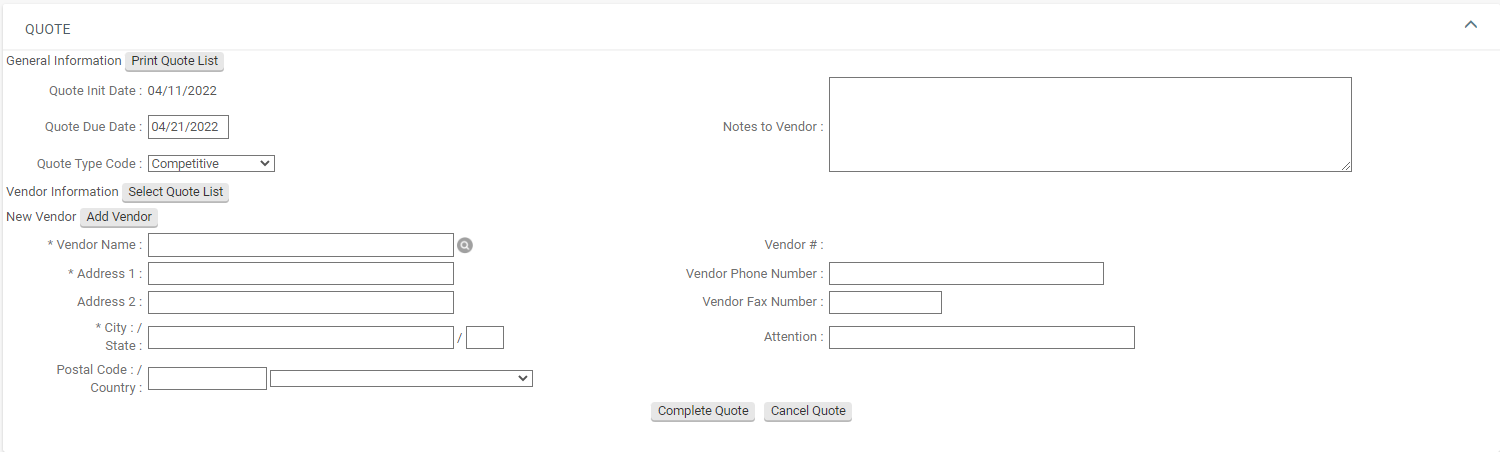Click the Address 2 input field

[300, 302]
